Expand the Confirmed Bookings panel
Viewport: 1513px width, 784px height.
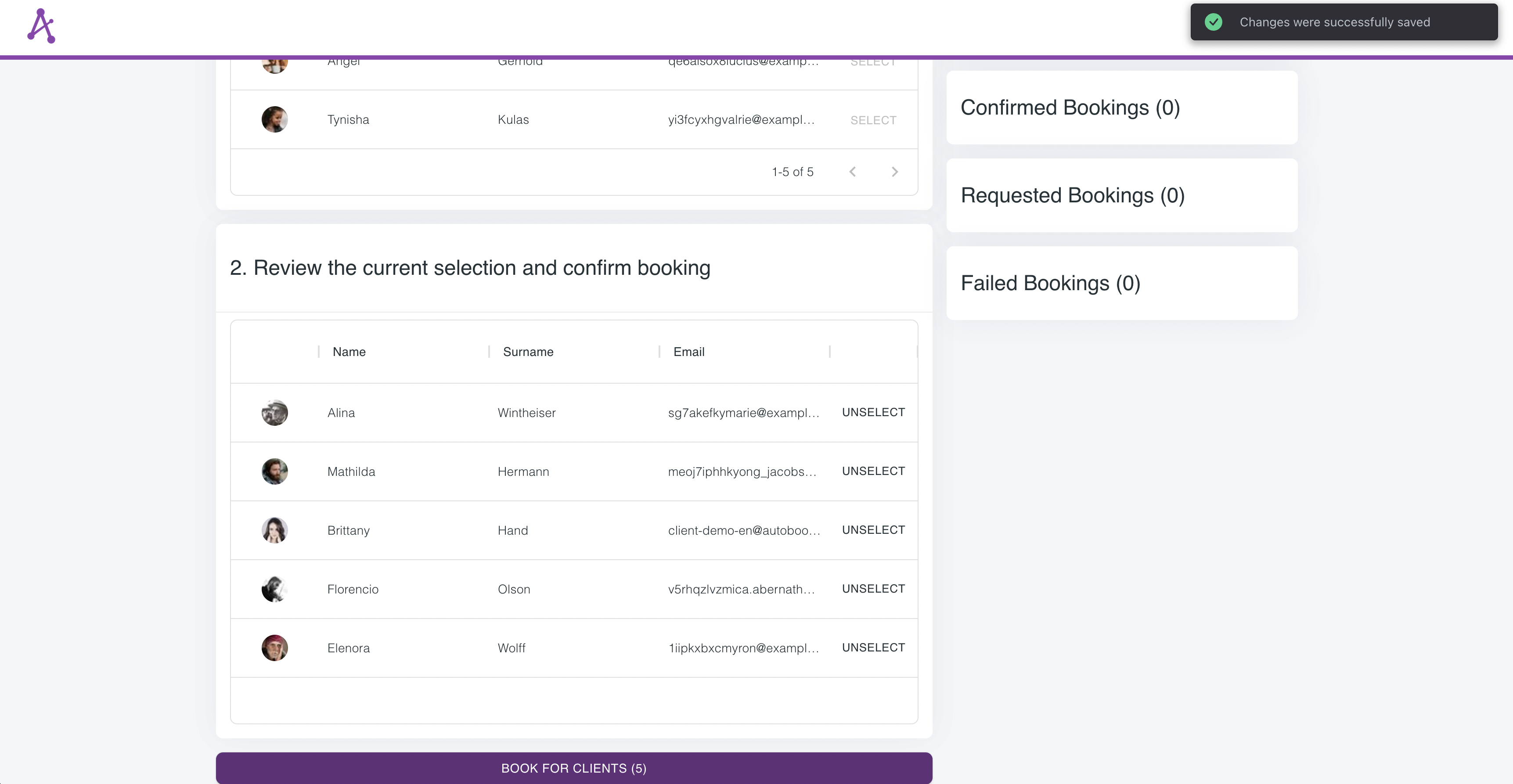point(1121,108)
